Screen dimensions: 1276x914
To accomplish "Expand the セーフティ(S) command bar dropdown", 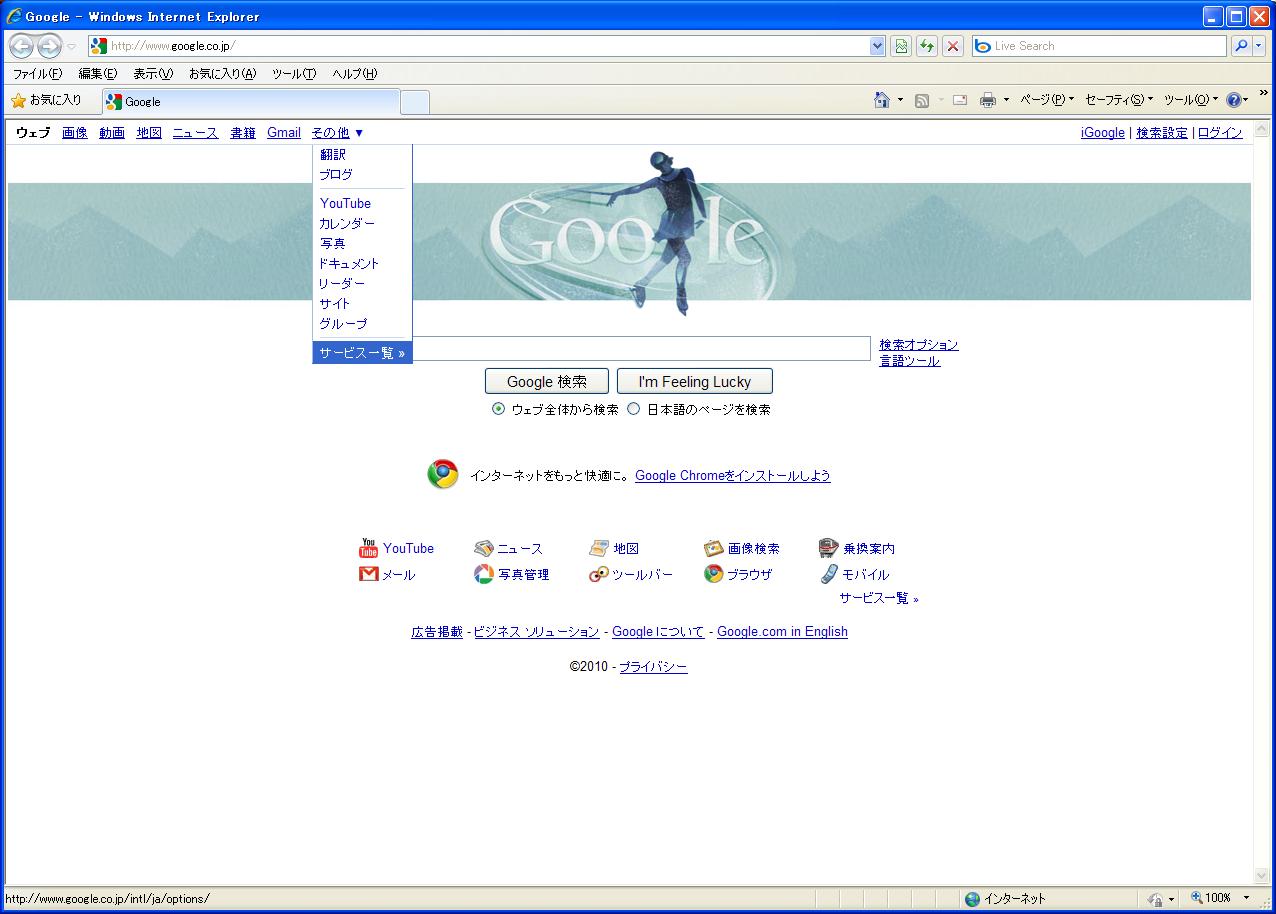I will [x=1119, y=100].
